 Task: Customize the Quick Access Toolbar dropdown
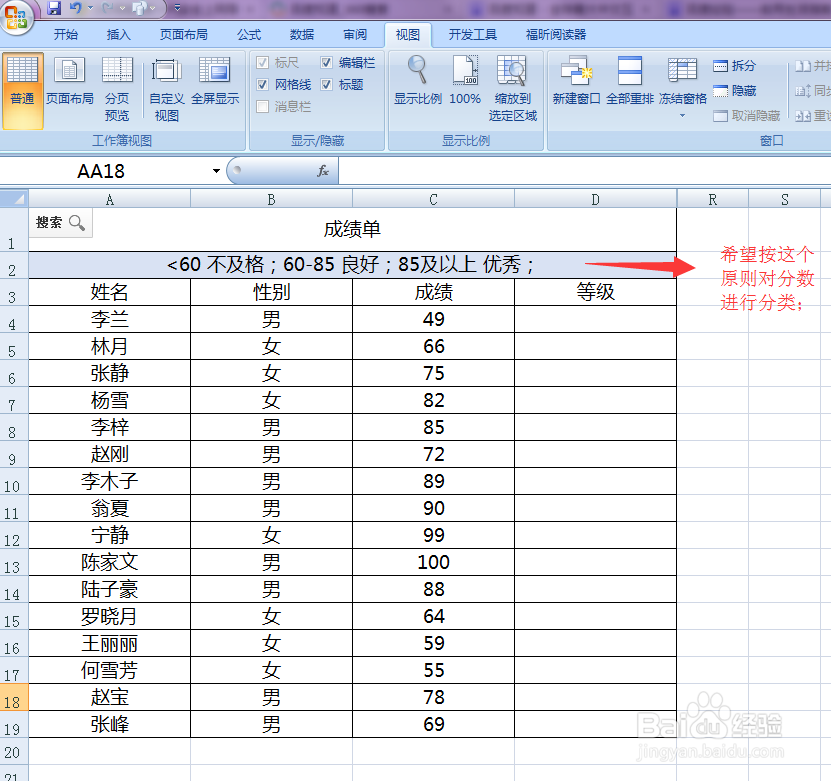pos(177,7)
